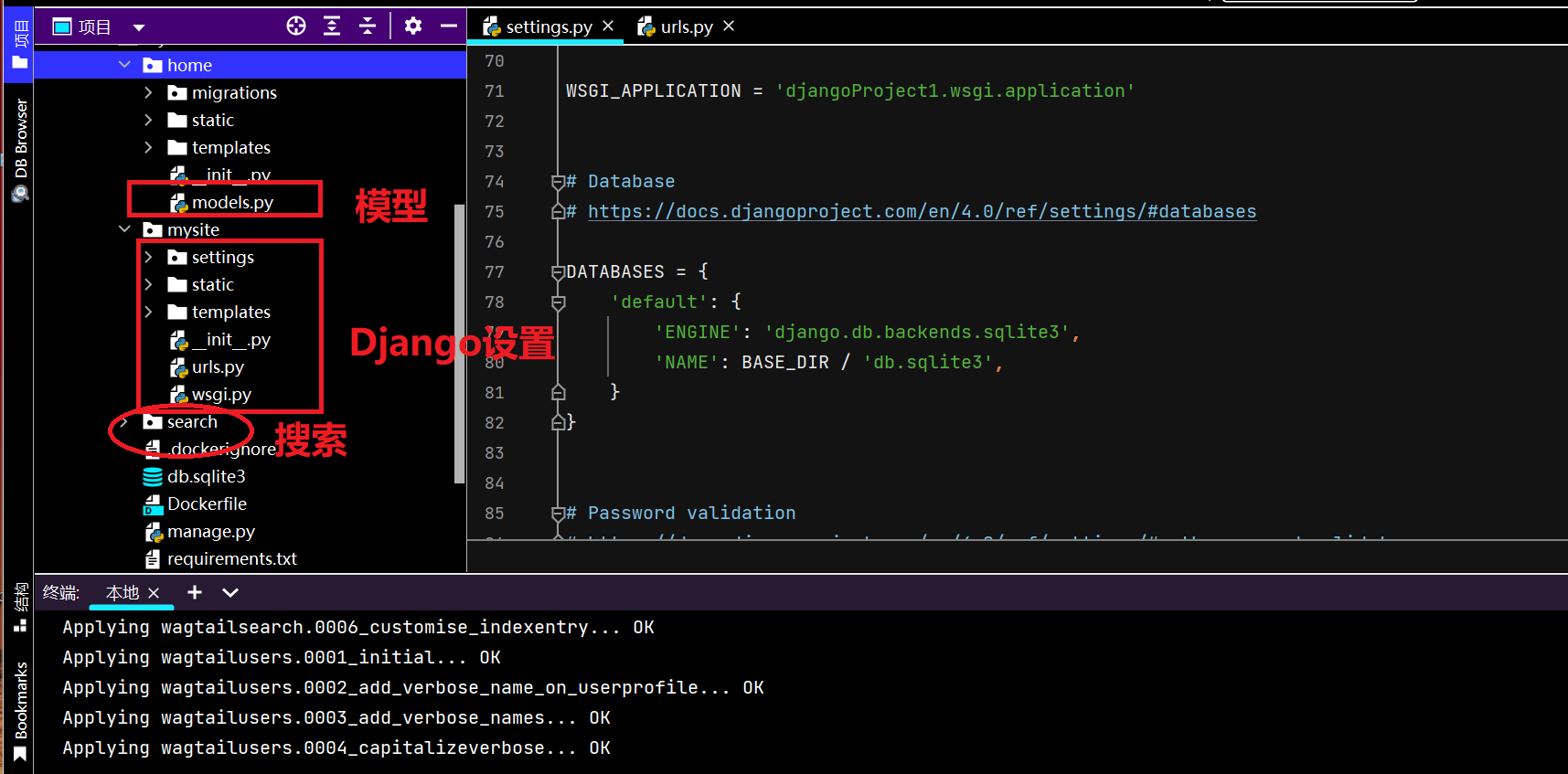
Task: Collapse the home folder
Action: coord(125,65)
